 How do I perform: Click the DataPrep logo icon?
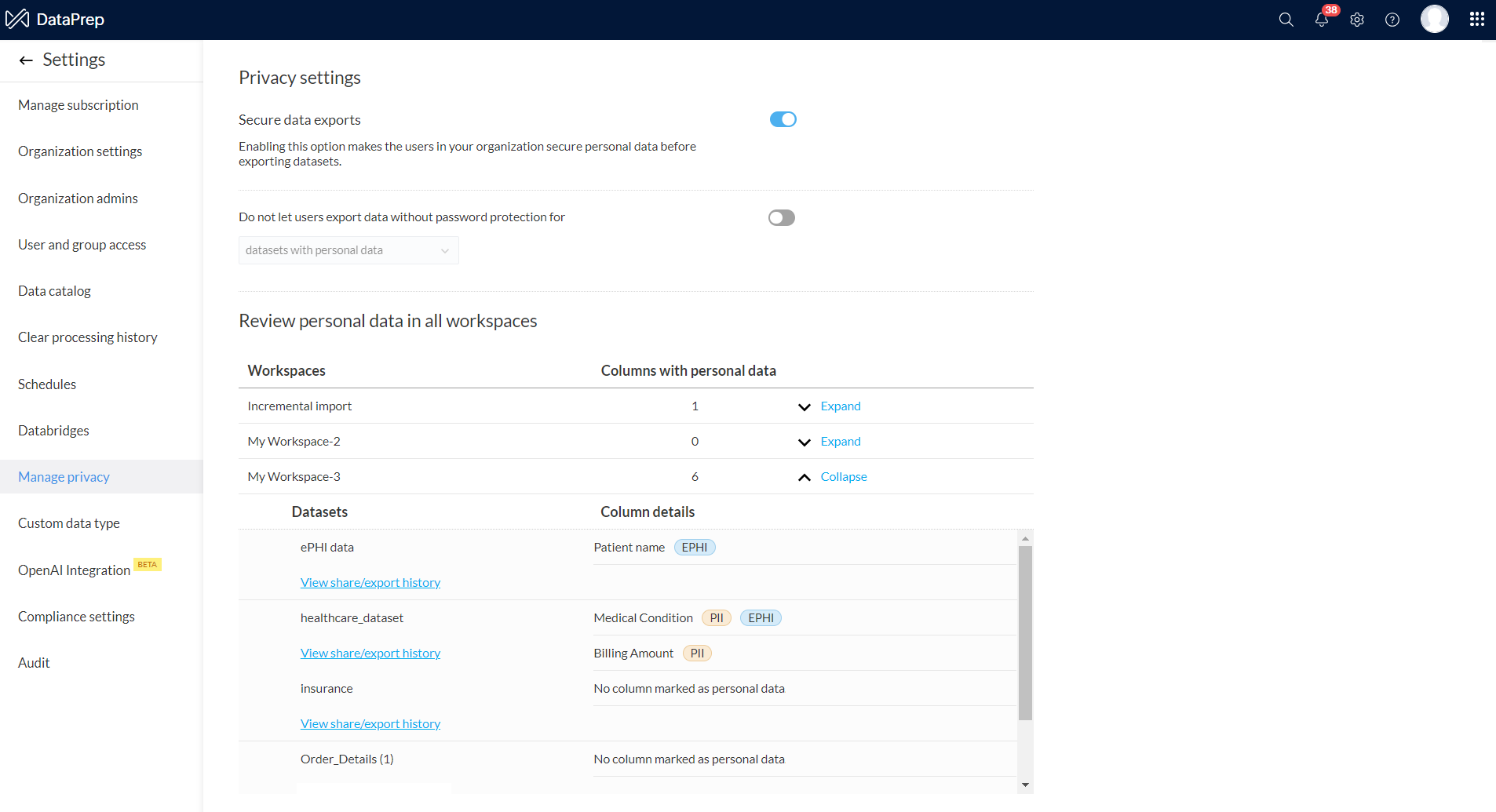point(17,19)
